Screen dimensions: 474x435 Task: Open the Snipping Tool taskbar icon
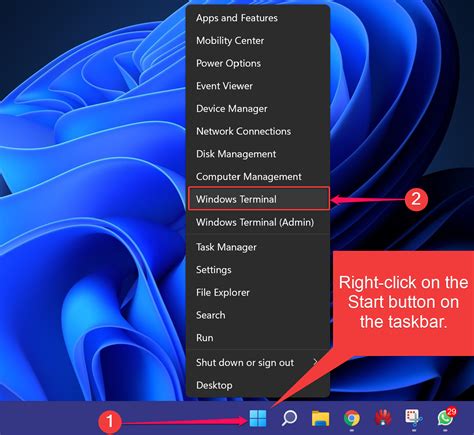click(x=414, y=418)
